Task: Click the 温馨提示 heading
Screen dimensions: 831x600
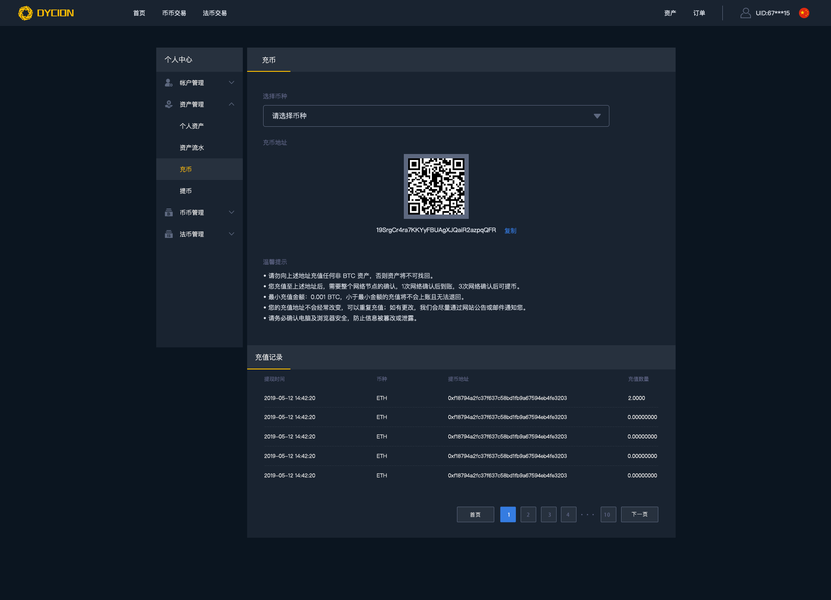Action: tap(275, 262)
